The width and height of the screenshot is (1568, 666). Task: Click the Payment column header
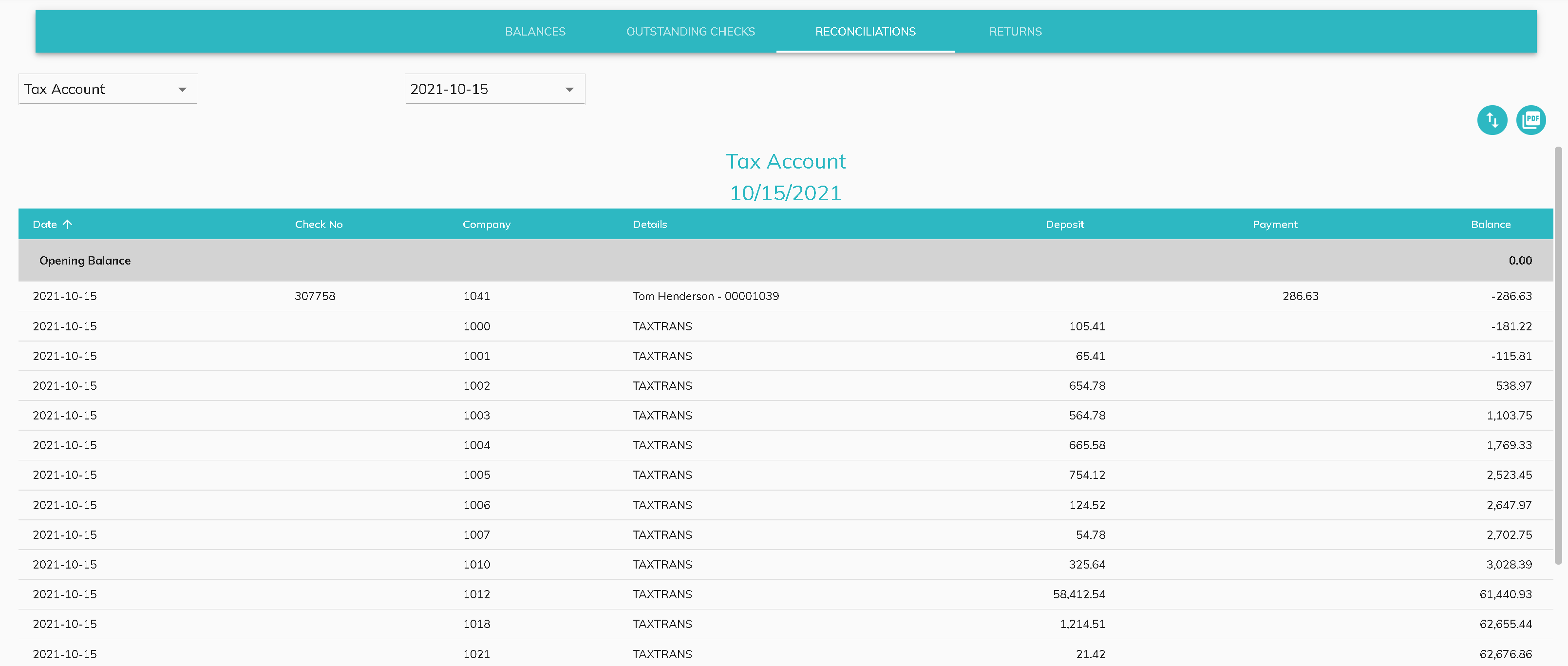1274,224
